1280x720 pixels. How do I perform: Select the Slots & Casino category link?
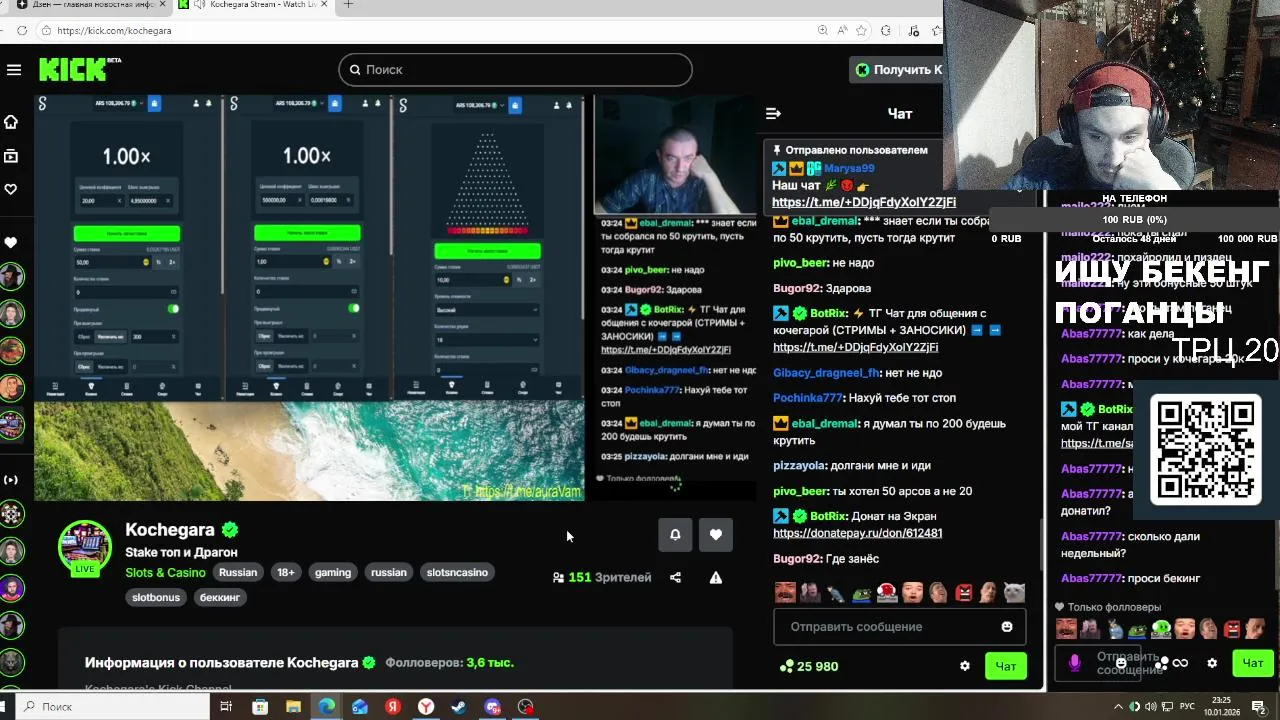pos(165,573)
